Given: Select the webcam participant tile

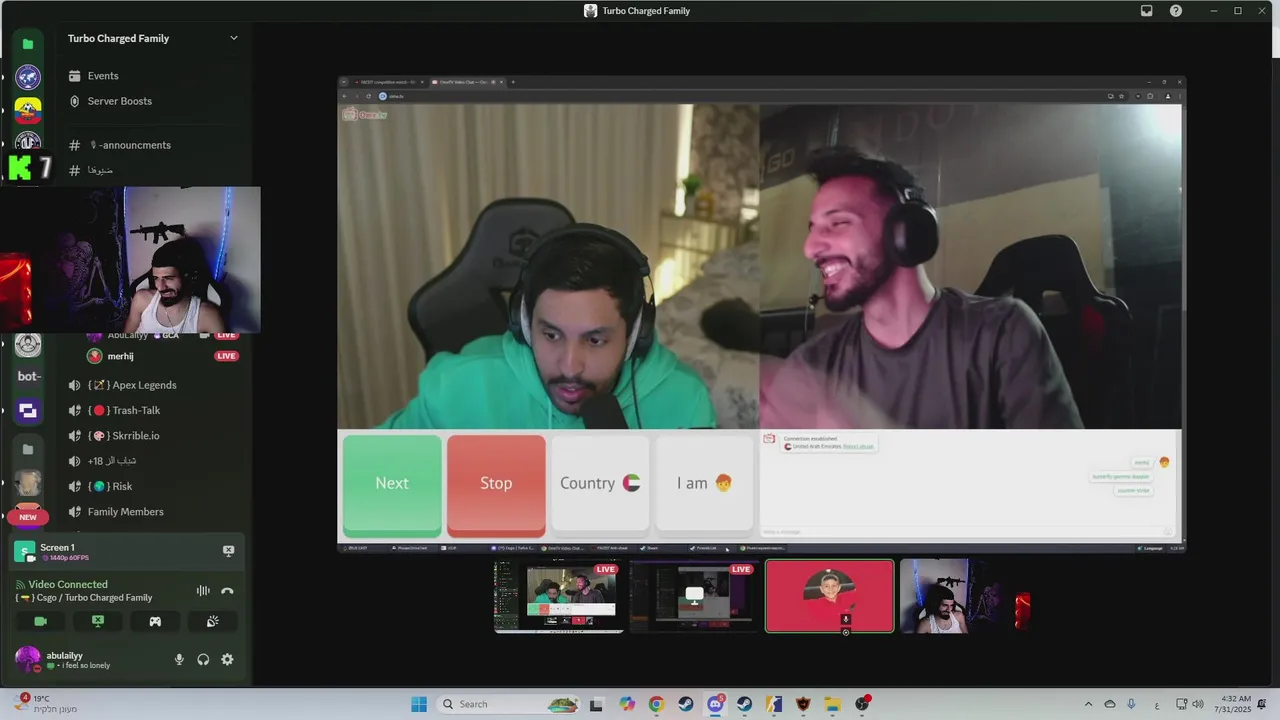Looking at the screenshot, I should (x=965, y=596).
